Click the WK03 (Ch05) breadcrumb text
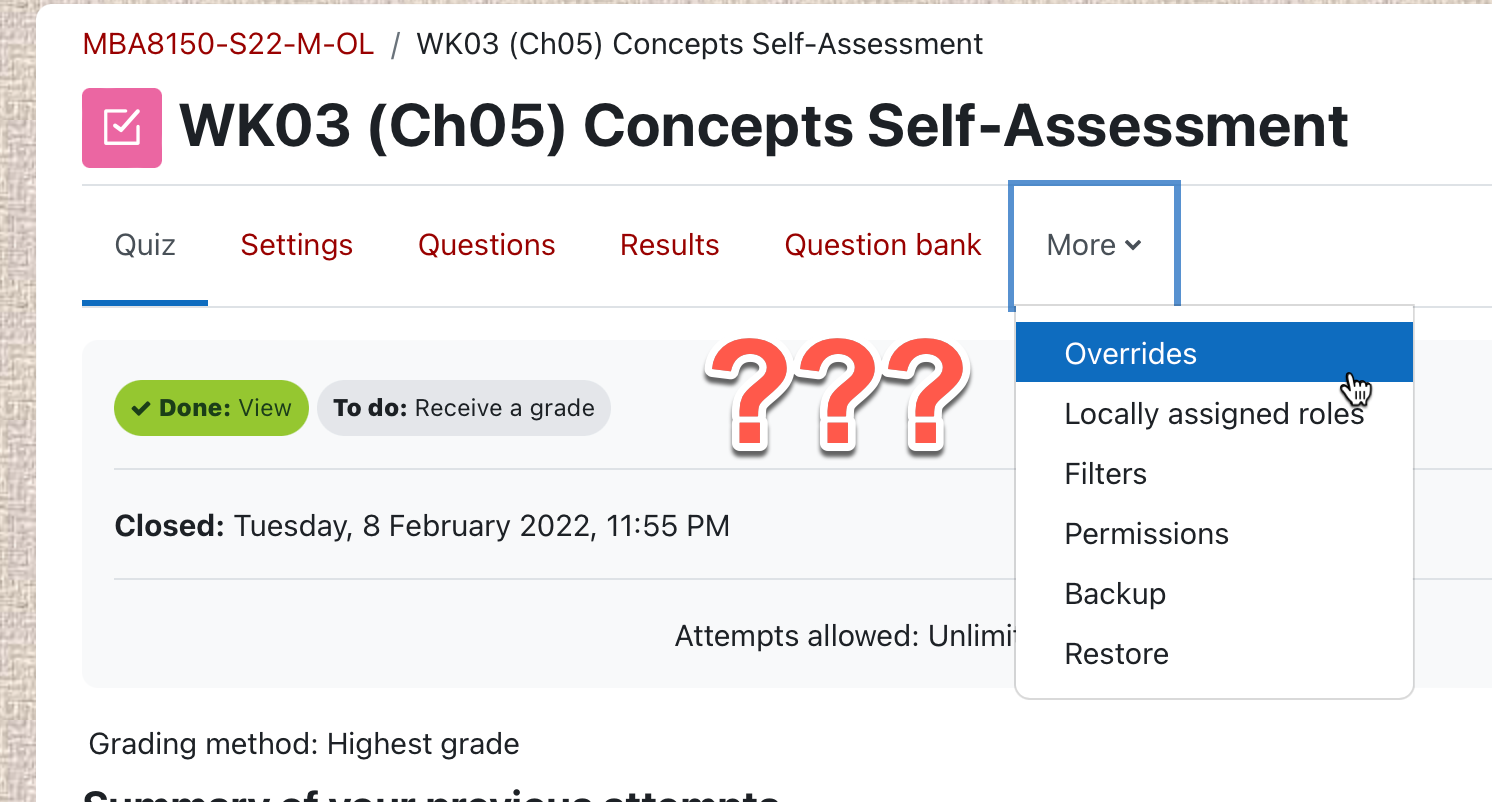The image size is (1492, 802). click(700, 44)
